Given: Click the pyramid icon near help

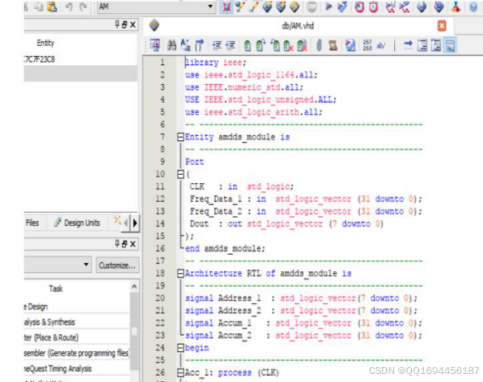Looking at the screenshot, I should point(456,7).
